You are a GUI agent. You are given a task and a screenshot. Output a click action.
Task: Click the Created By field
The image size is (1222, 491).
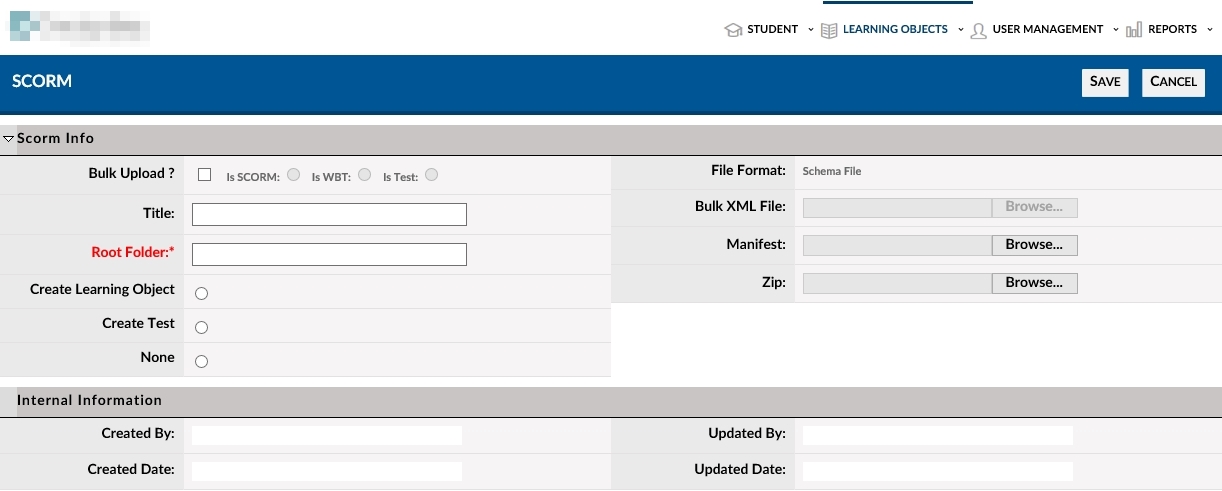[327, 435]
